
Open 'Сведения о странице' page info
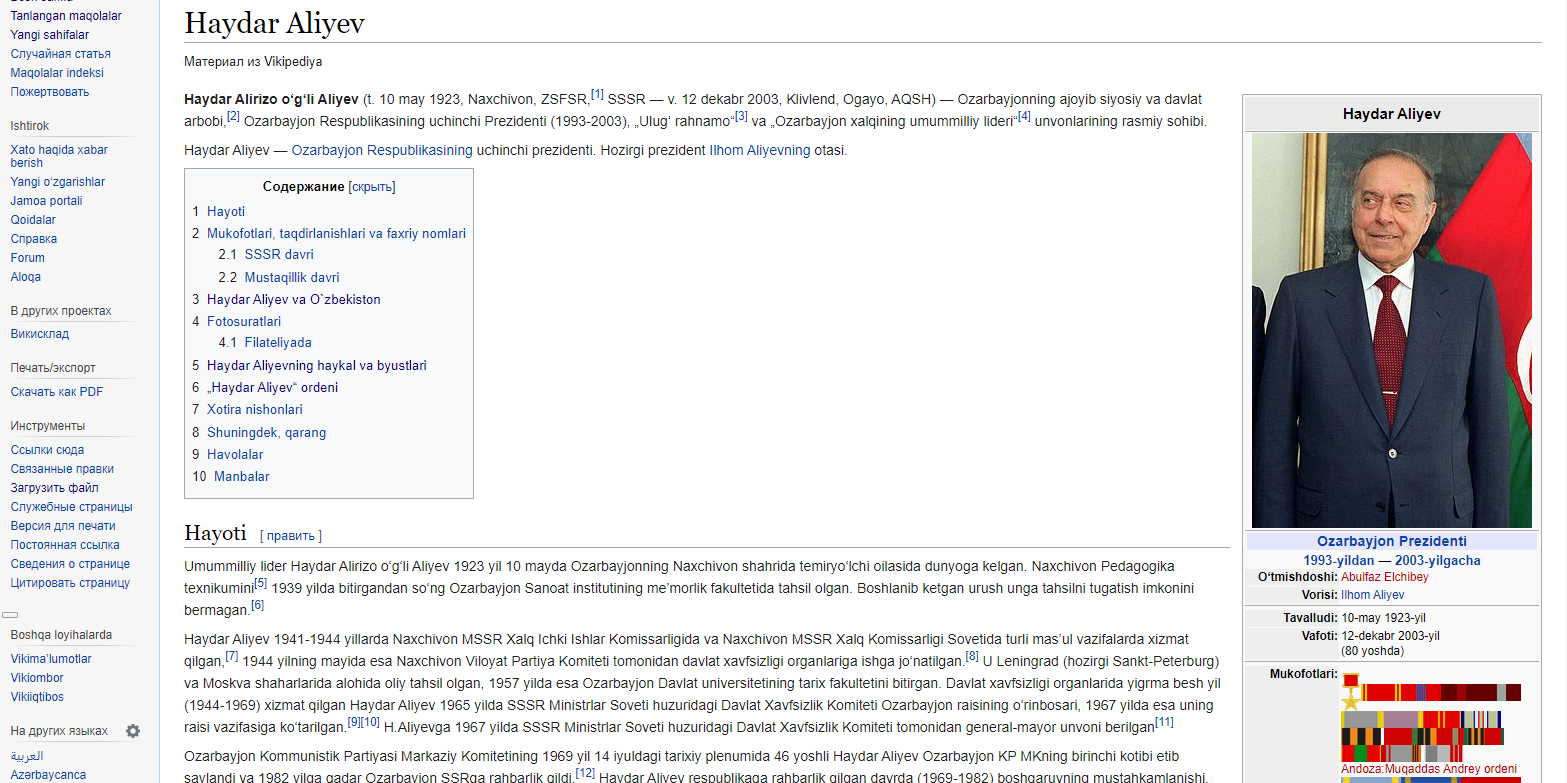click(70, 564)
